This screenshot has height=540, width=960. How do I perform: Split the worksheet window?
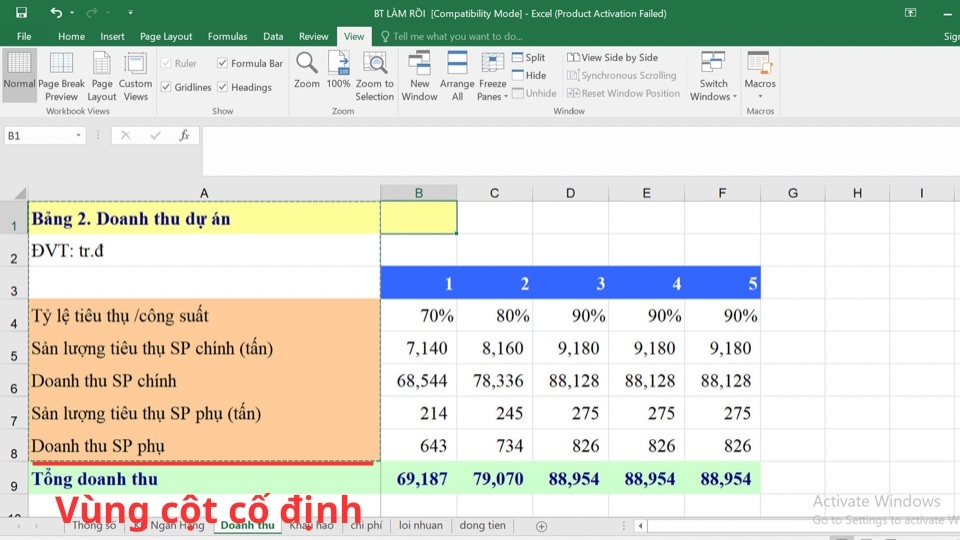pos(529,57)
